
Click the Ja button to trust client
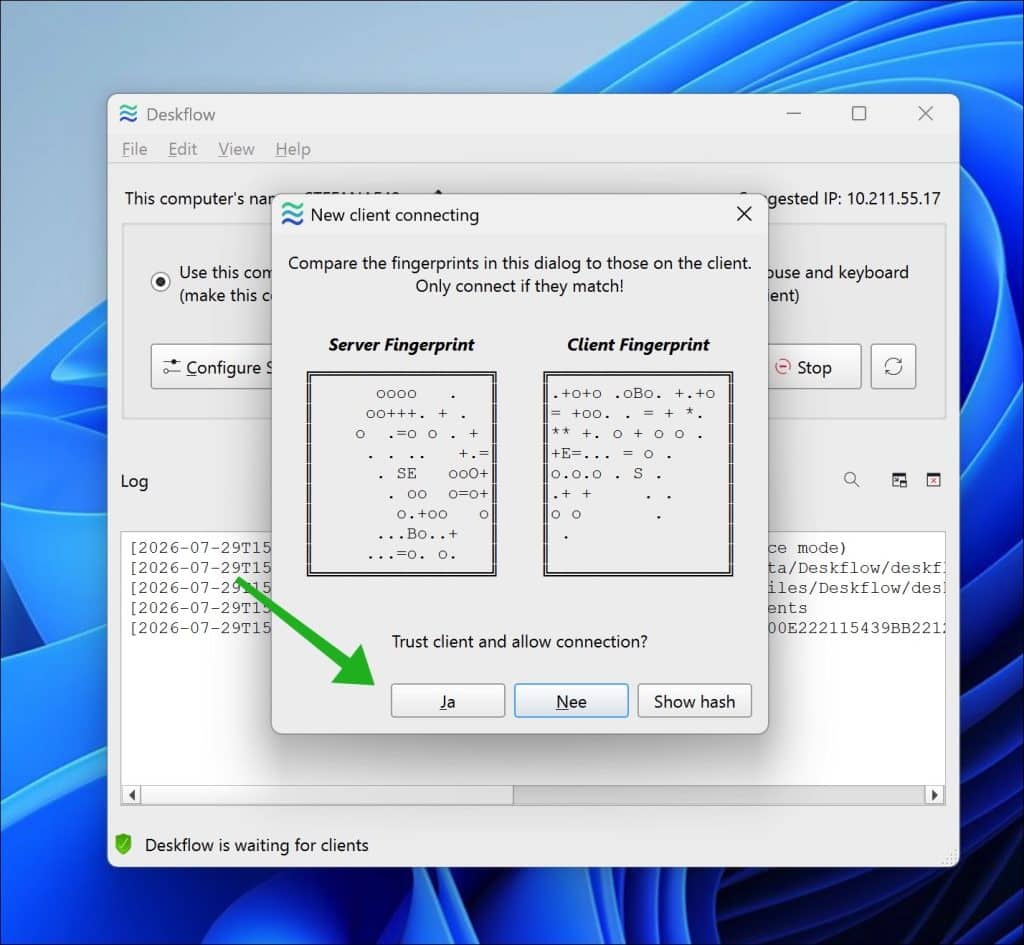click(447, 701)
